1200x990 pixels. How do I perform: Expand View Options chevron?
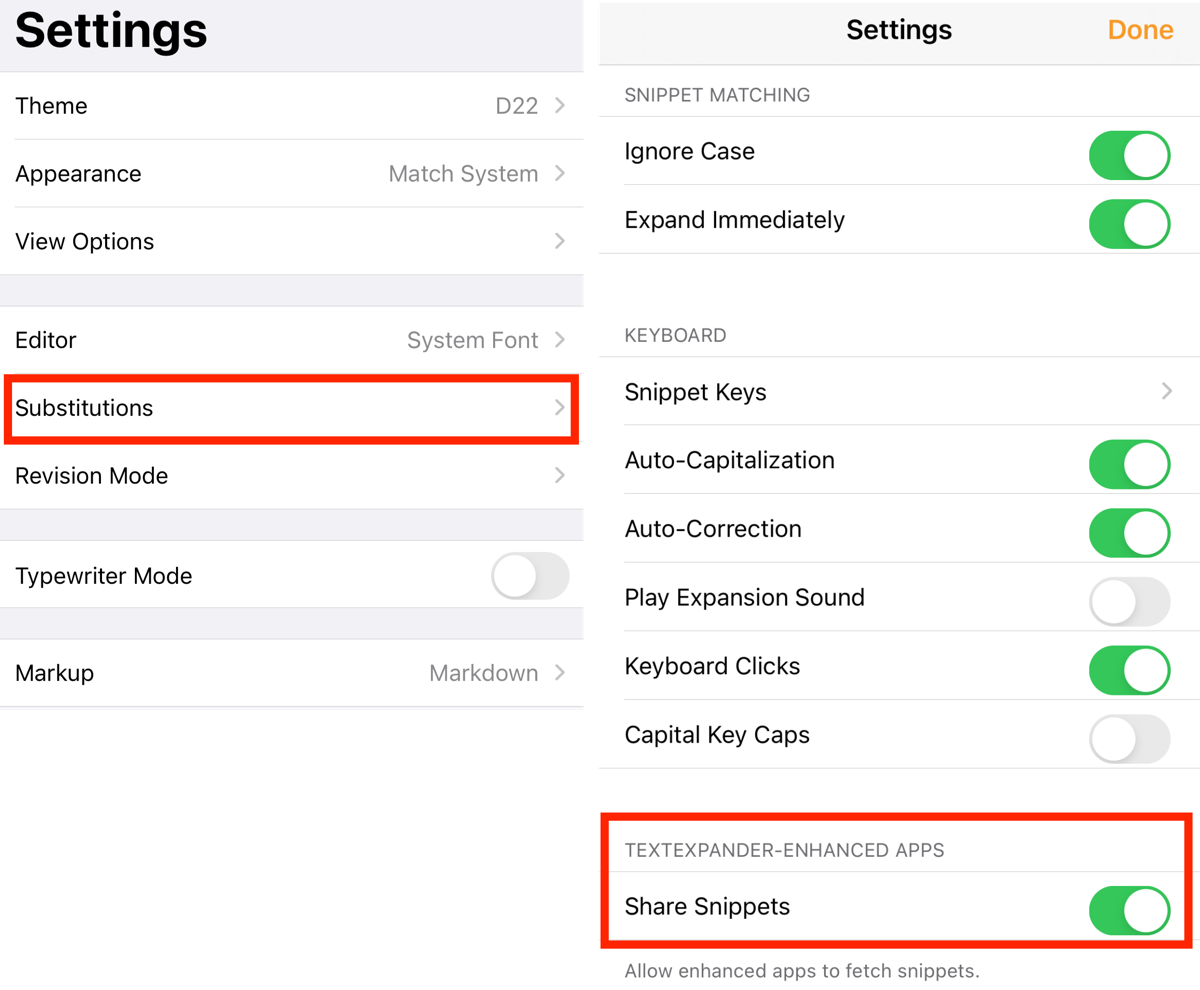click(559, 241)
